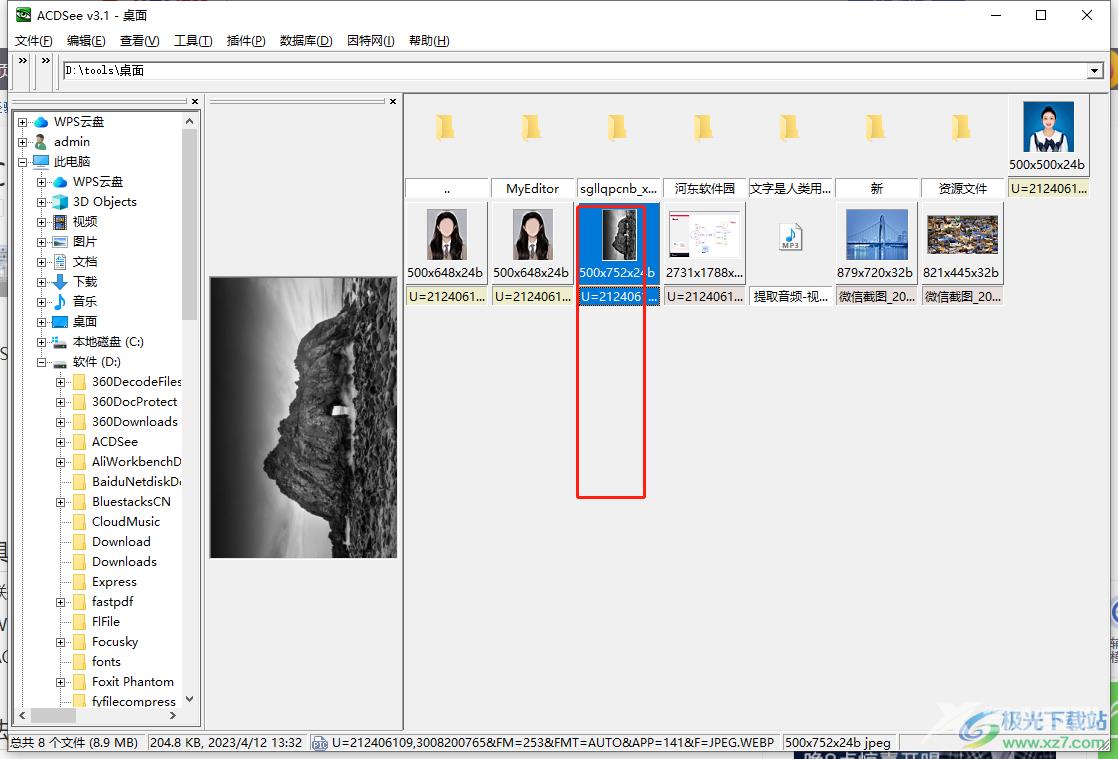Select the 图片 pictures icon
The width and height of the screenshot is (1118, 759).
(61, 242)
